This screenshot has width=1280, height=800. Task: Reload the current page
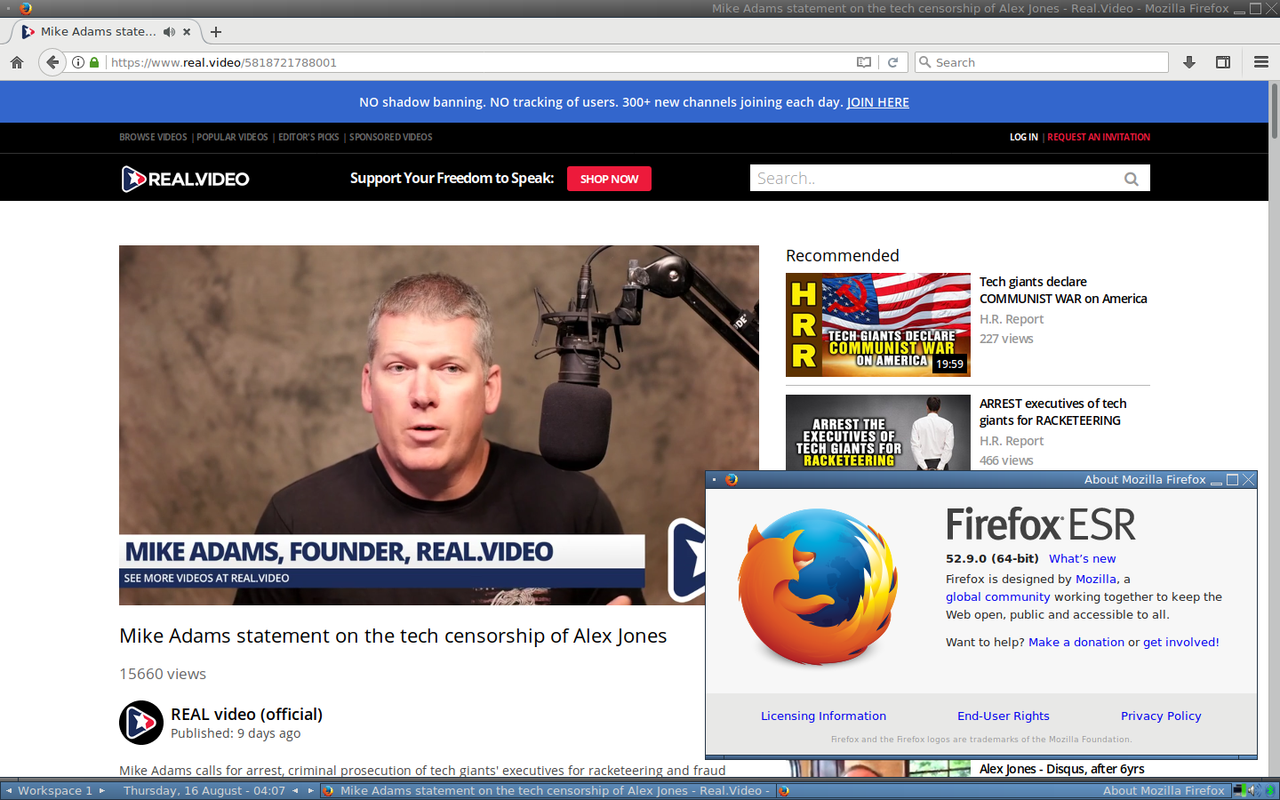[893, 62]
